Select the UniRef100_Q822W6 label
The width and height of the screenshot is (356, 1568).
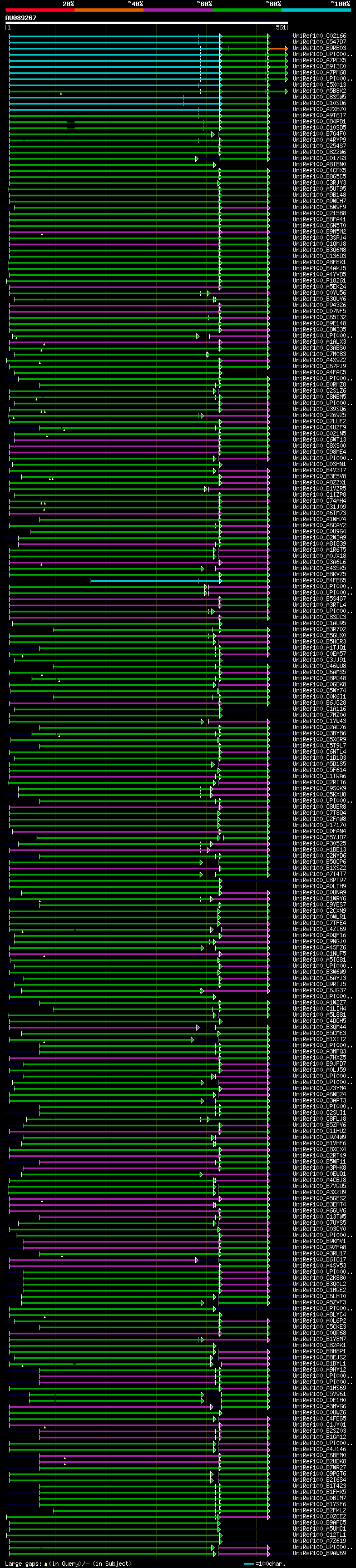click(319, 152)
